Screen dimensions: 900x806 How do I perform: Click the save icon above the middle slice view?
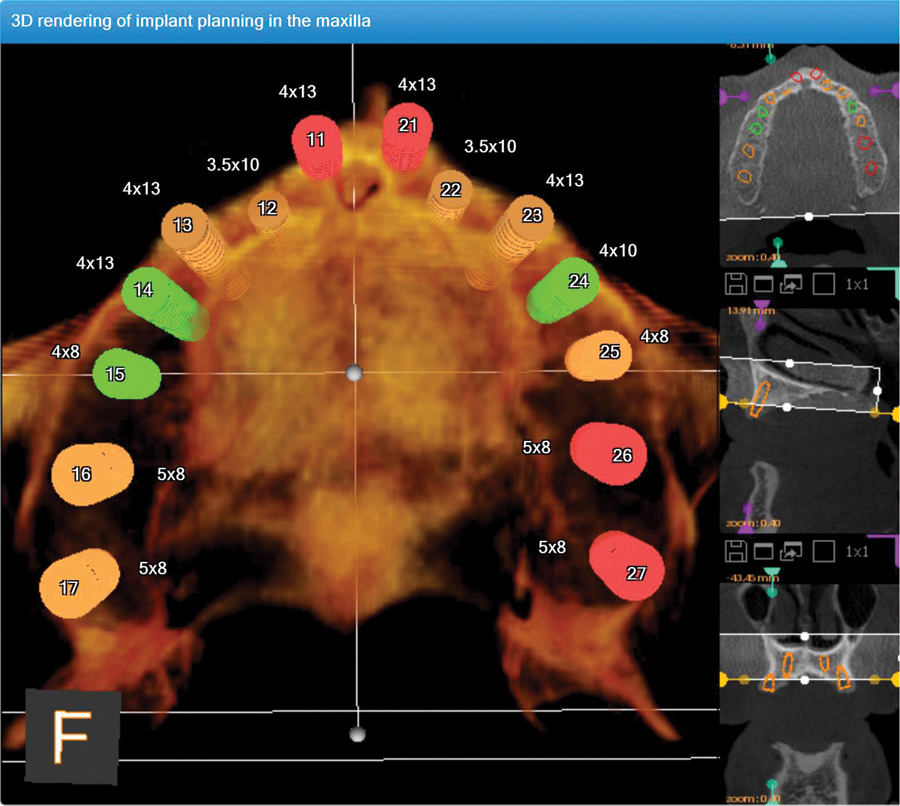[x=735, y=284]
